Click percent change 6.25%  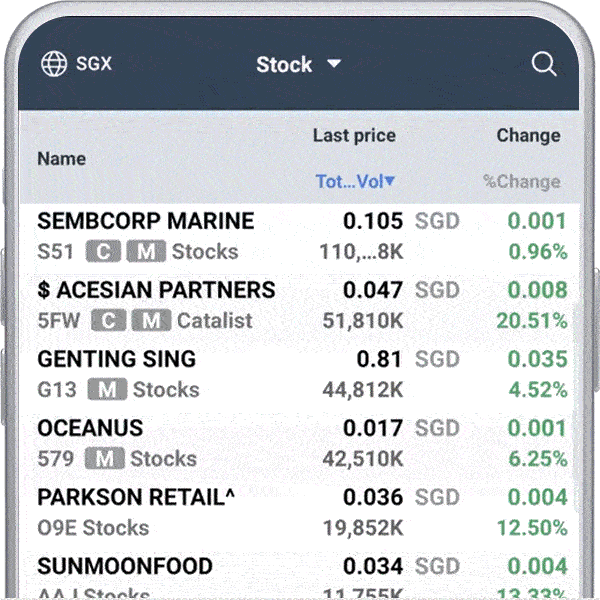pyautogui.click(x=538, y=458)
